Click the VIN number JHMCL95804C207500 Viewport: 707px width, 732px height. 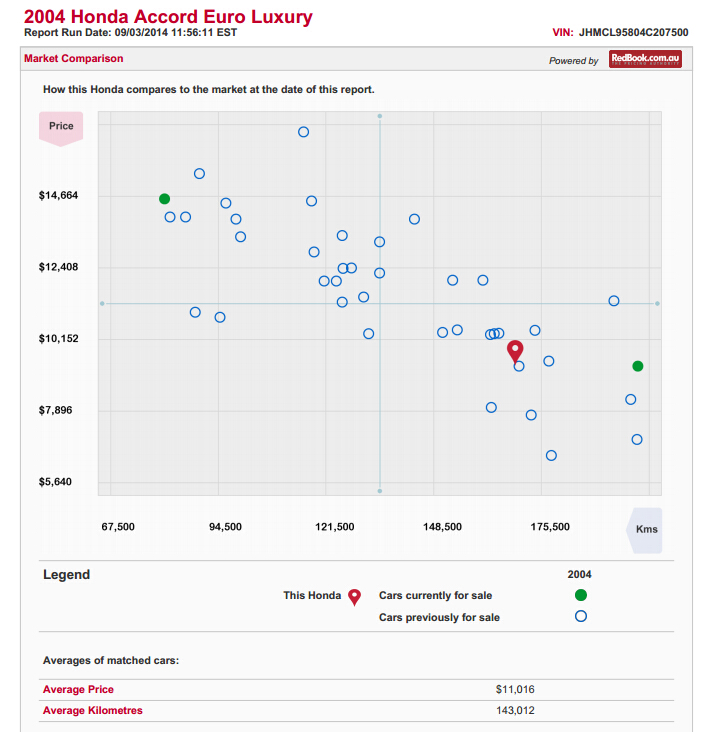click(x=633, y=32)
